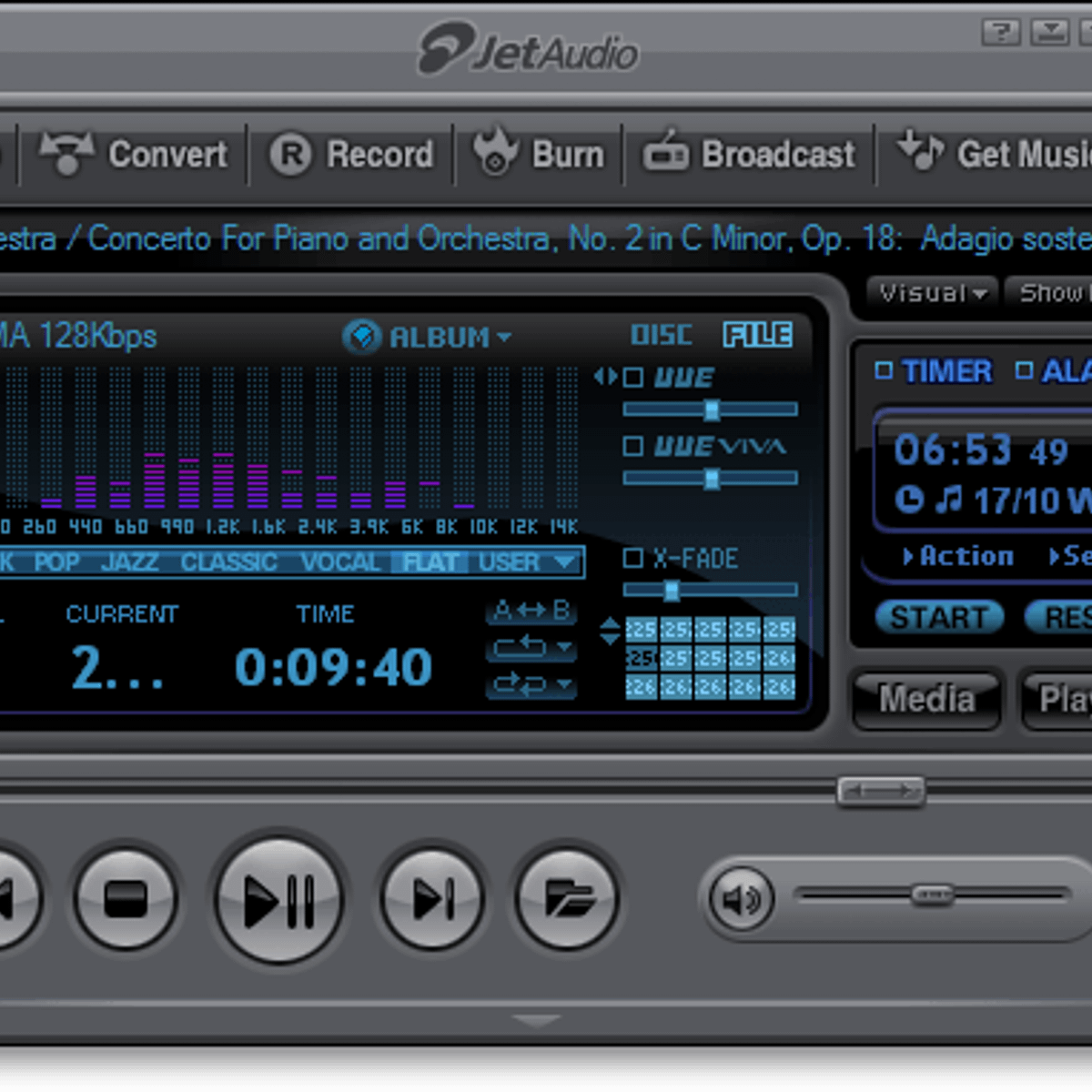The height and width of the screenshot is (1092, 1092).
Task: Click the volume slider handle
Action: (x=933, y=895)
